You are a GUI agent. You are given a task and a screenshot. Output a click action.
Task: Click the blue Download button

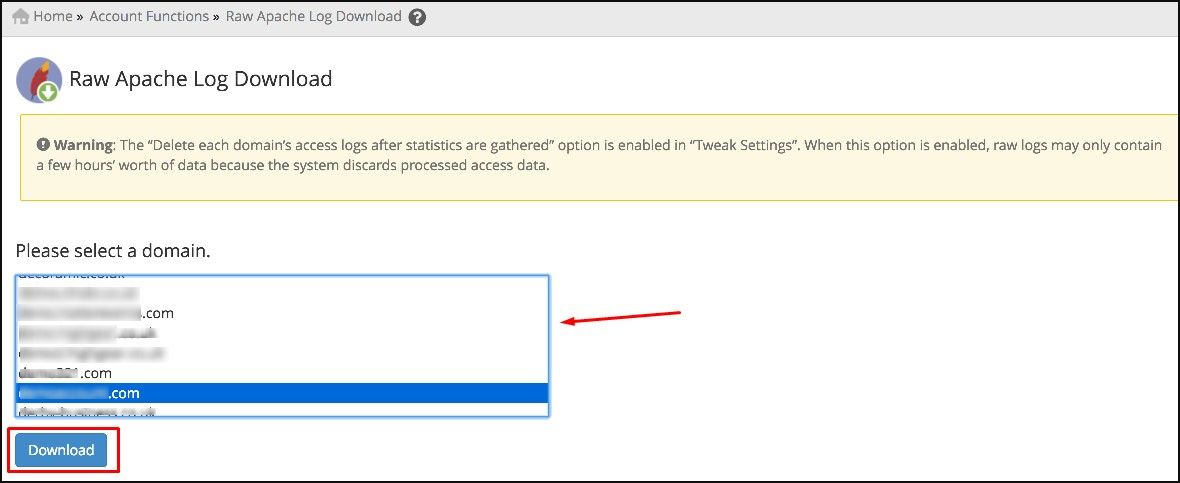coord(61,450)
